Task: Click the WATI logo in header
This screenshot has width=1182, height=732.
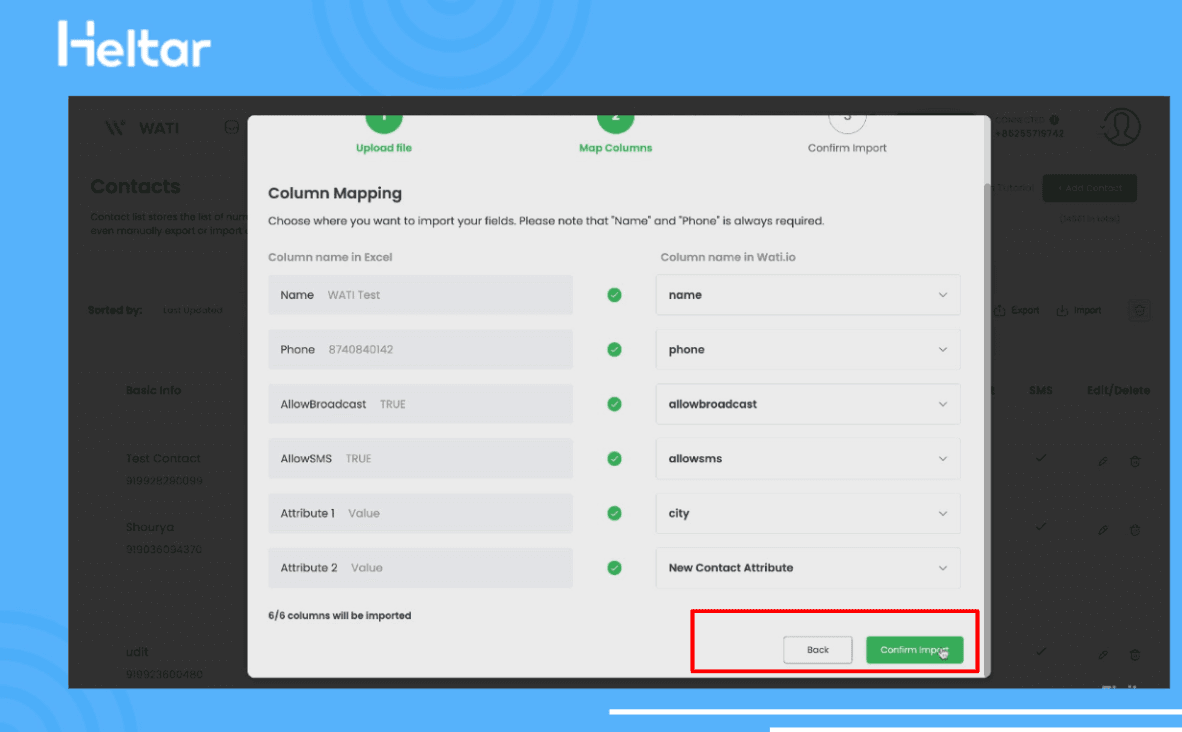Action: coord(143,128)
